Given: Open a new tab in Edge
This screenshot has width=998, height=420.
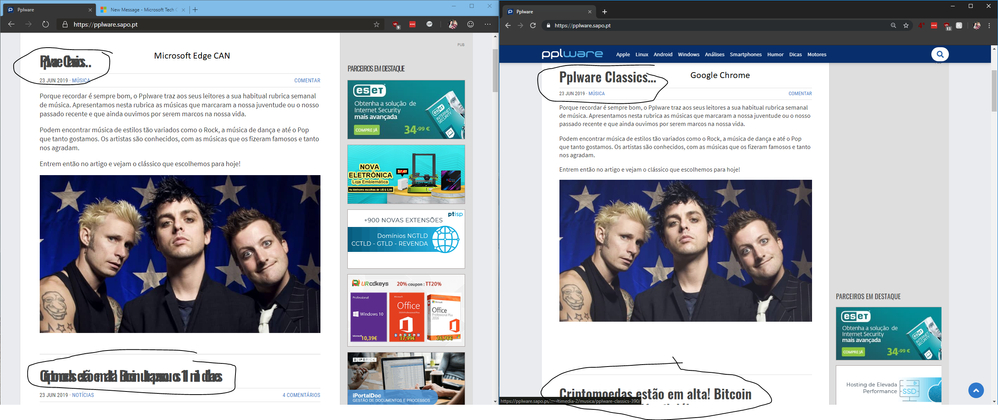Looking at the screenshot, I should click(x=195, y=10).
